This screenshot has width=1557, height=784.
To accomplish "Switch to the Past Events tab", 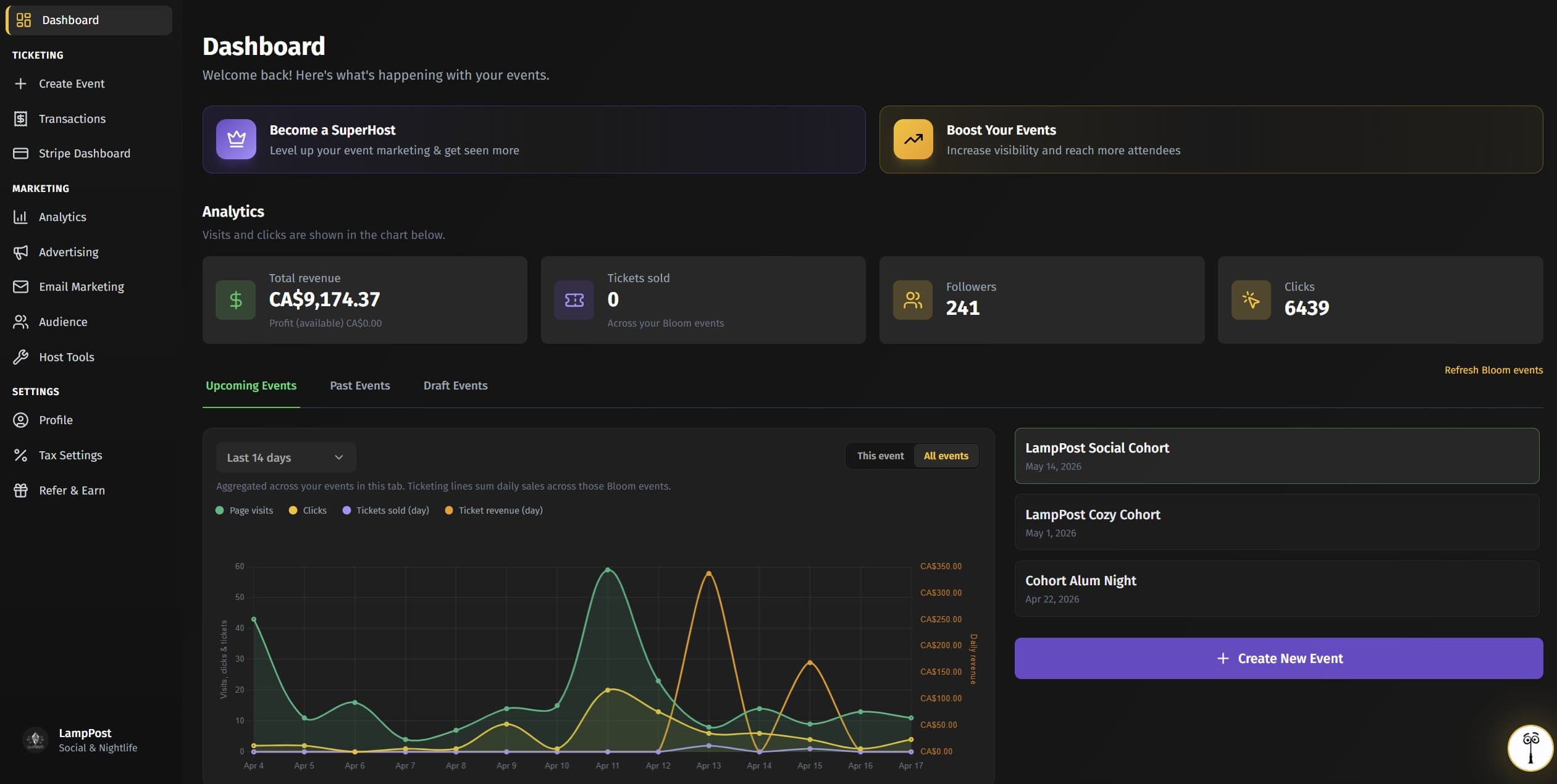I will click(360, 385).
